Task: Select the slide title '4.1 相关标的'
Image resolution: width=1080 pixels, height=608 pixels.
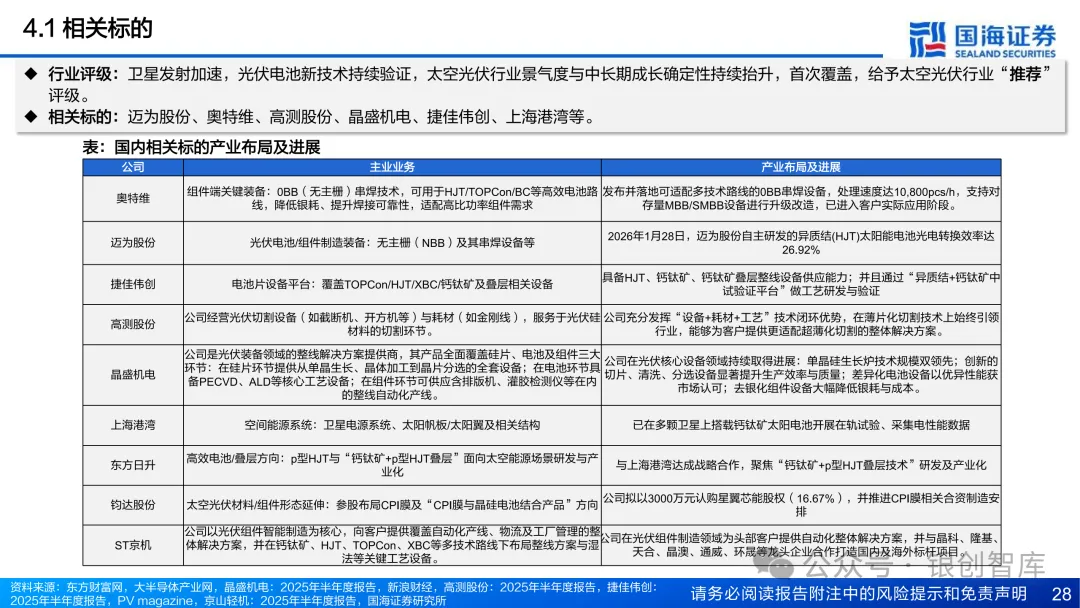Action: coord(87,28)
